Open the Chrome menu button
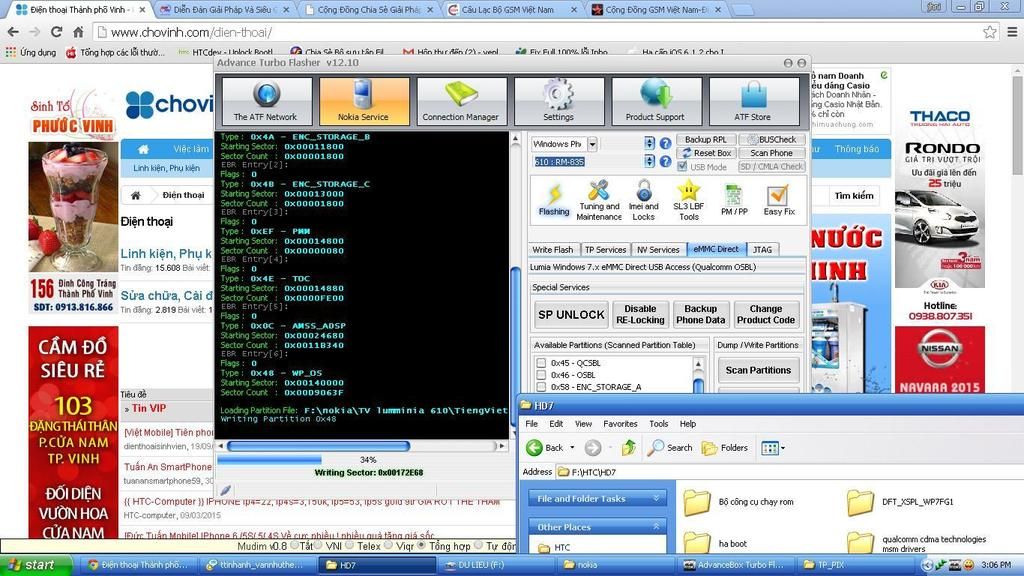Screen dimensions: 1024x576 coord(1012,32)
